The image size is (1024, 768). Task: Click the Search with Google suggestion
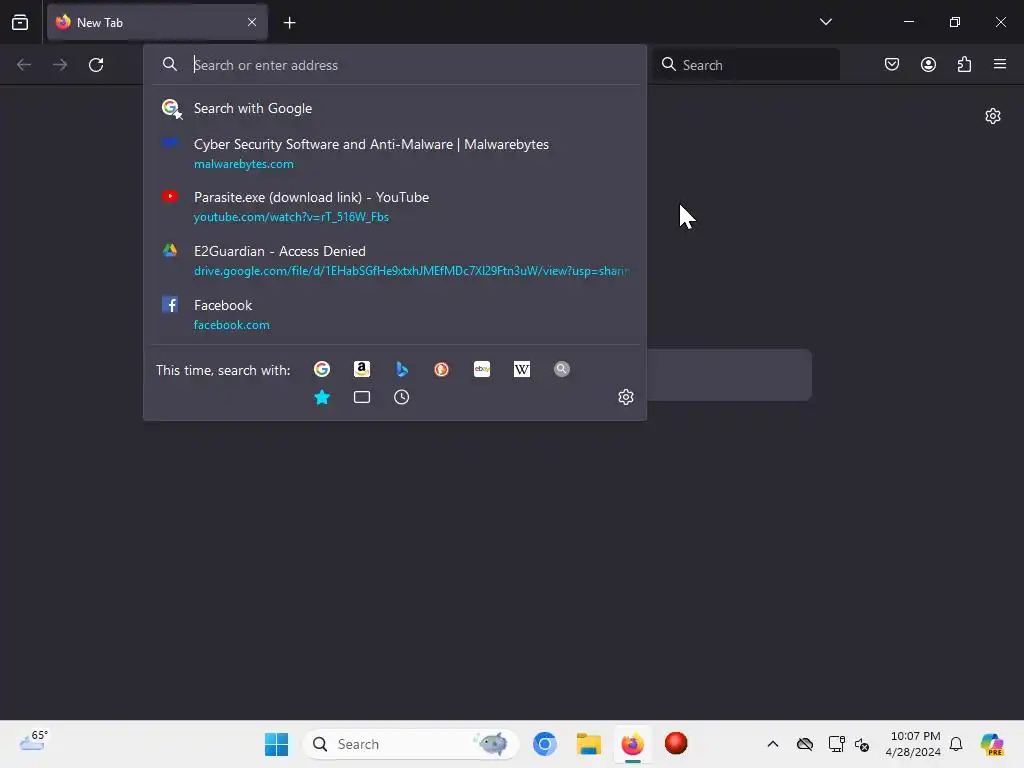click(395, 108)
